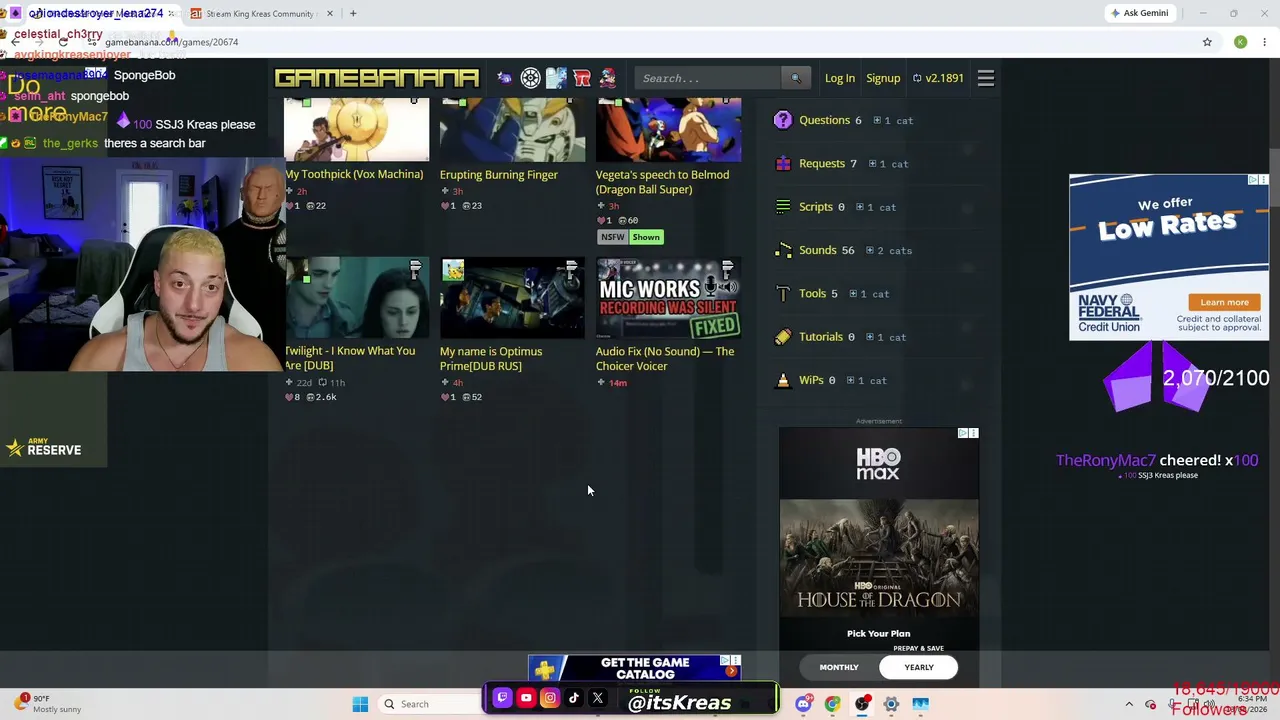Open the 'Erupting Burning Finger' title
Screen dimensions: 1280x720
point(499,174)
